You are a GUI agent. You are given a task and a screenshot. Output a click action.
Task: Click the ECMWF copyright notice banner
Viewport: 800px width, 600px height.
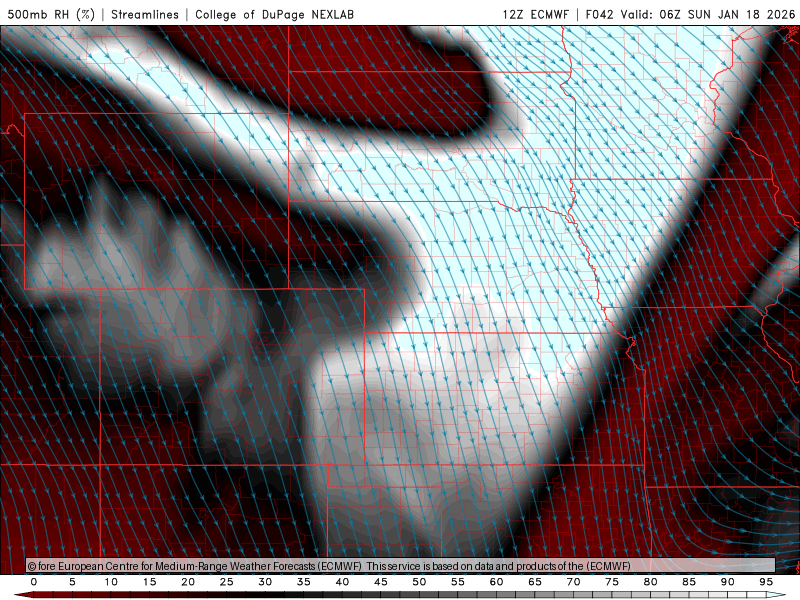click(x=401, y=565)
